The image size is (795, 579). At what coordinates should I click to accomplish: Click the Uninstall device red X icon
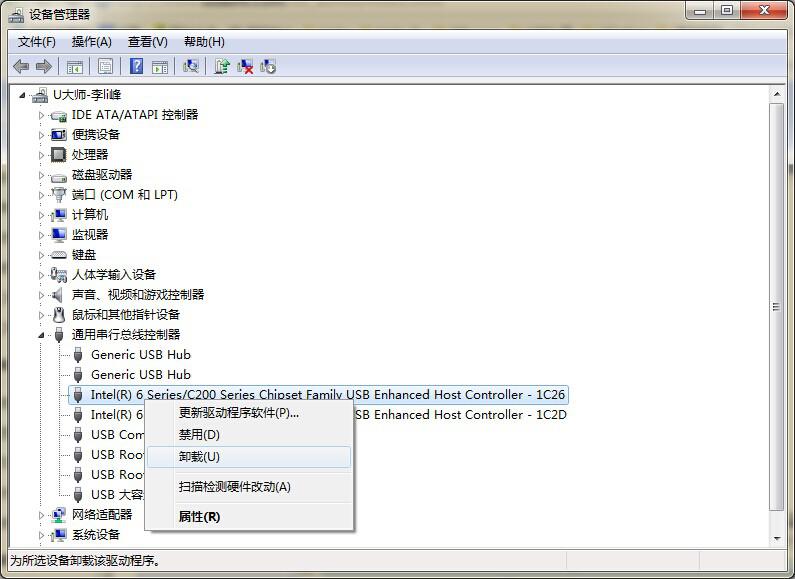click(x=245, y=66)
